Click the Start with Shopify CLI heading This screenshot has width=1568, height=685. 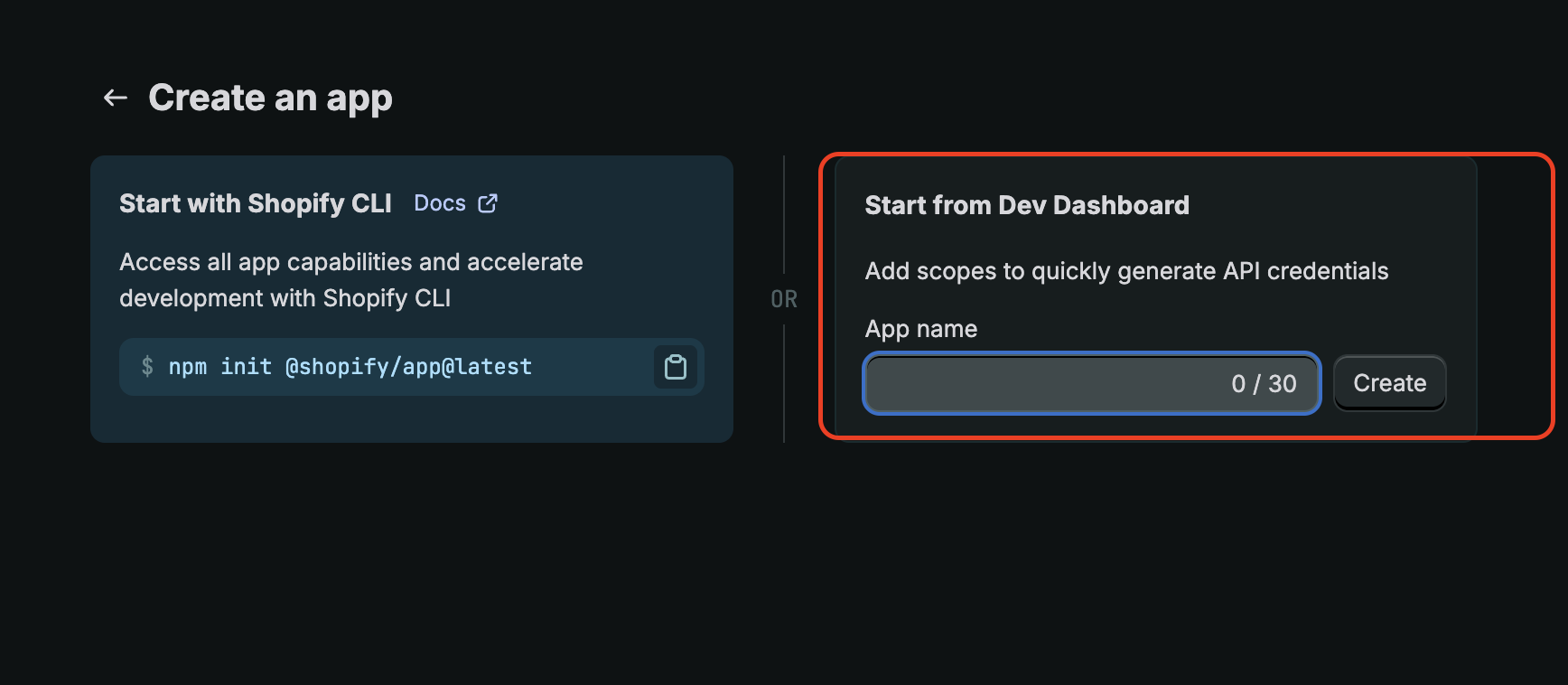click(x=256, y=203)
